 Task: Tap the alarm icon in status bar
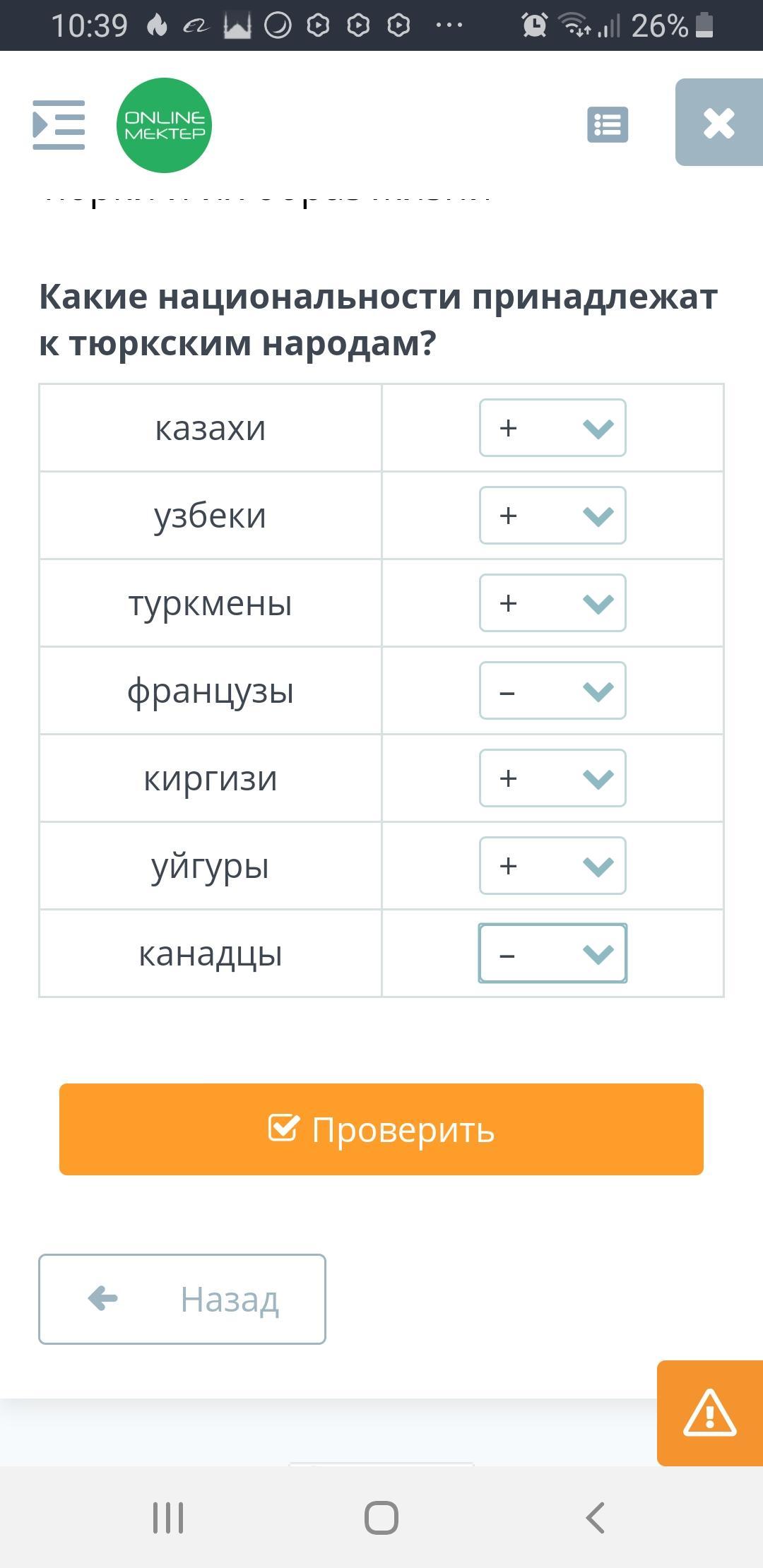534,25
